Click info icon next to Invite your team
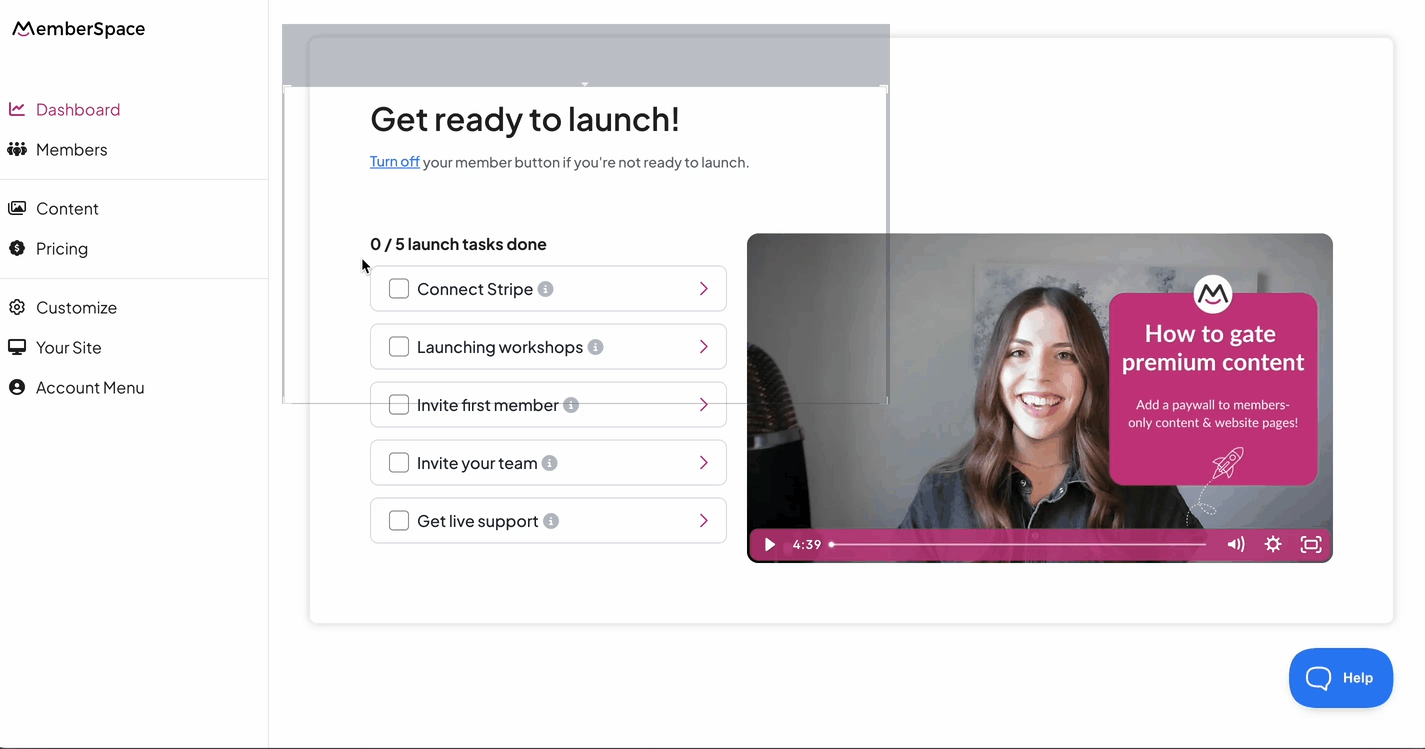 click(549, 463)
